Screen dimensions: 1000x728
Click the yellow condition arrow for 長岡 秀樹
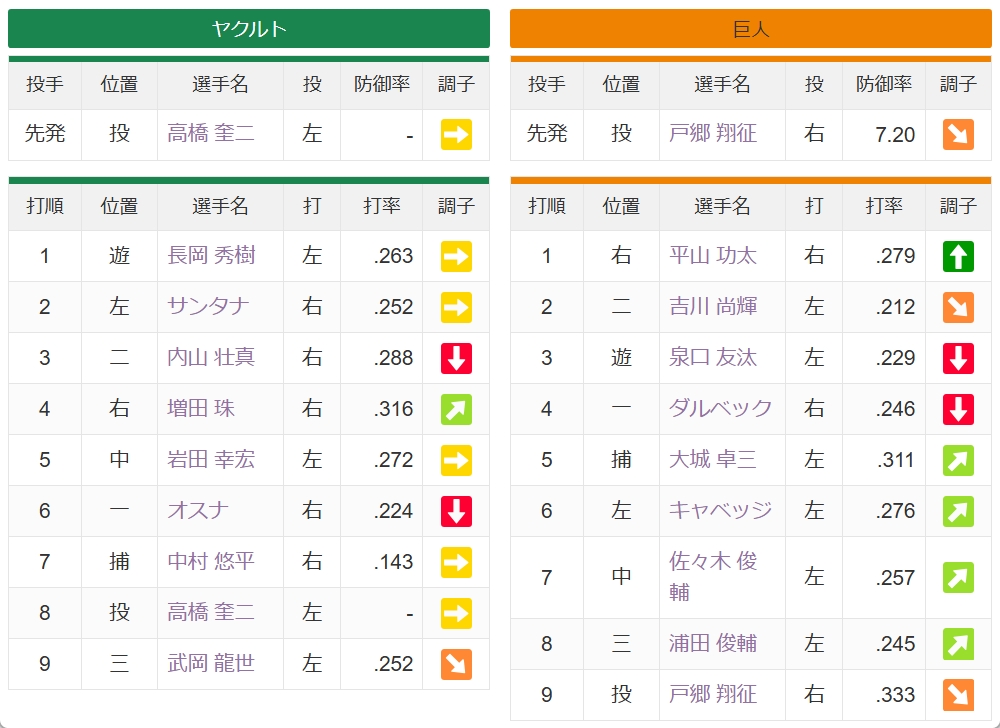456,256
